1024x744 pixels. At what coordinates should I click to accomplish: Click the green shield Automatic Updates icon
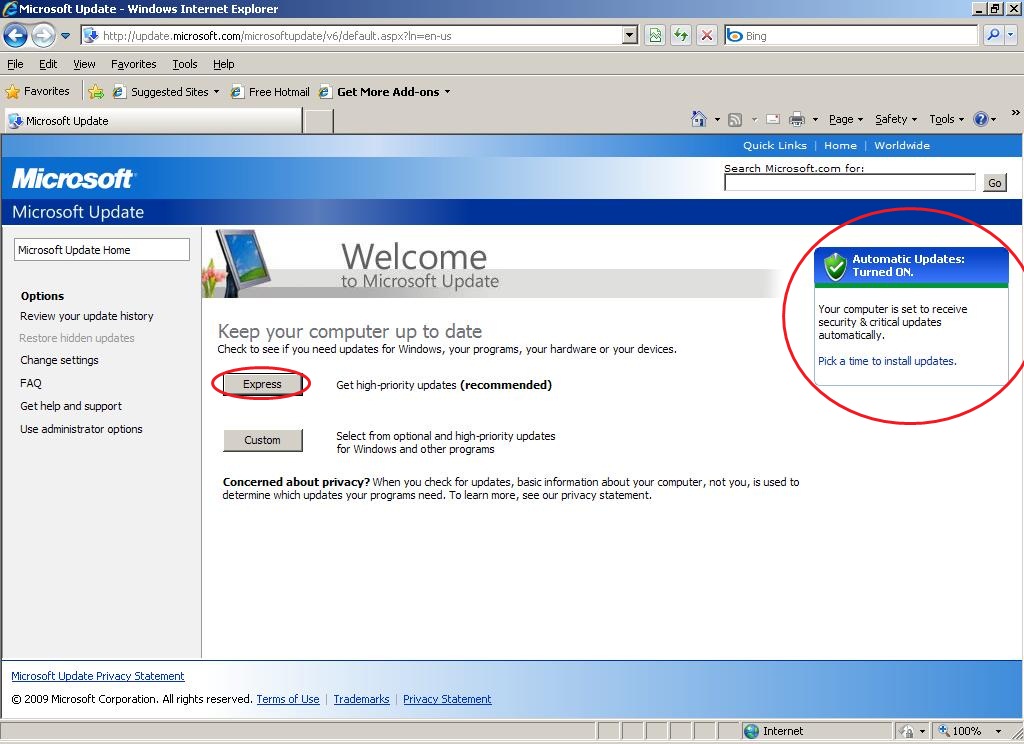(835, 267)
